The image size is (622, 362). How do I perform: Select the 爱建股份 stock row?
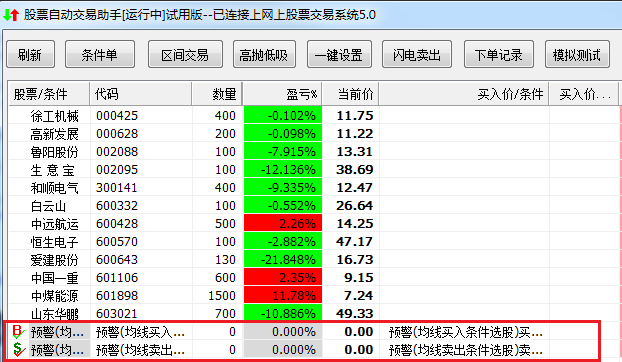click(x=313, y=260)
